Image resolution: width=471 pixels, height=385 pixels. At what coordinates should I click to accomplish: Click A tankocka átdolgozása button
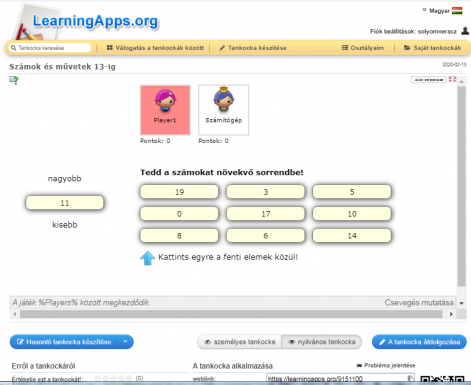coord(419,342)
